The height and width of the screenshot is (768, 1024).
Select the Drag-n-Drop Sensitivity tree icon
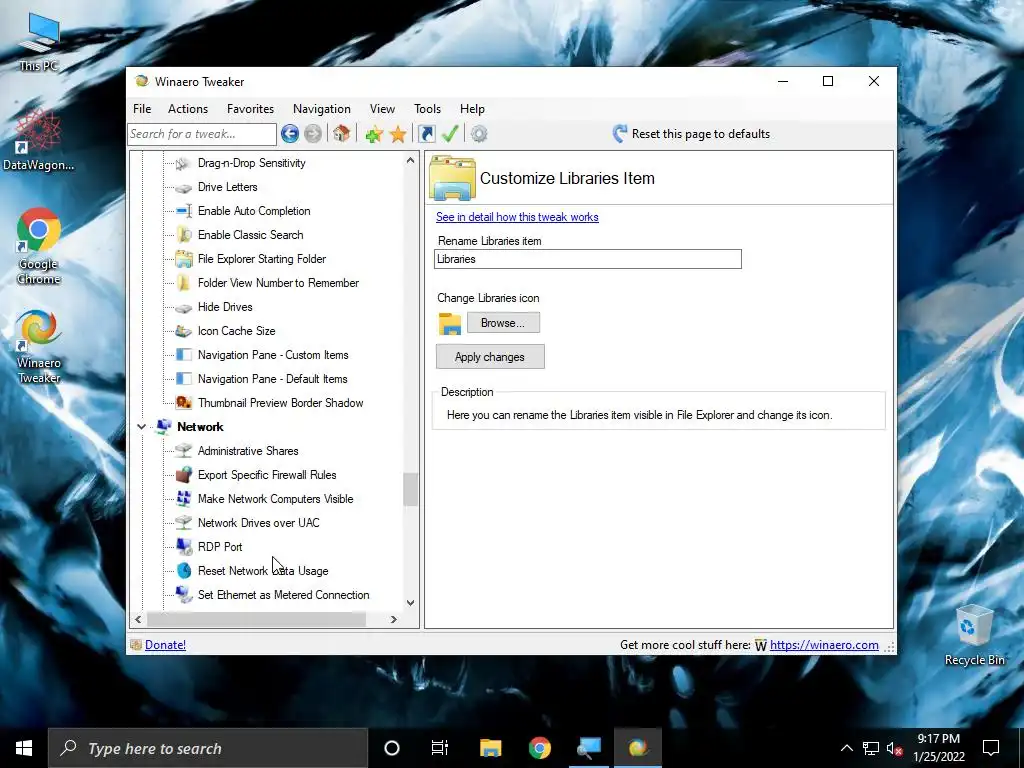(184, 163)
